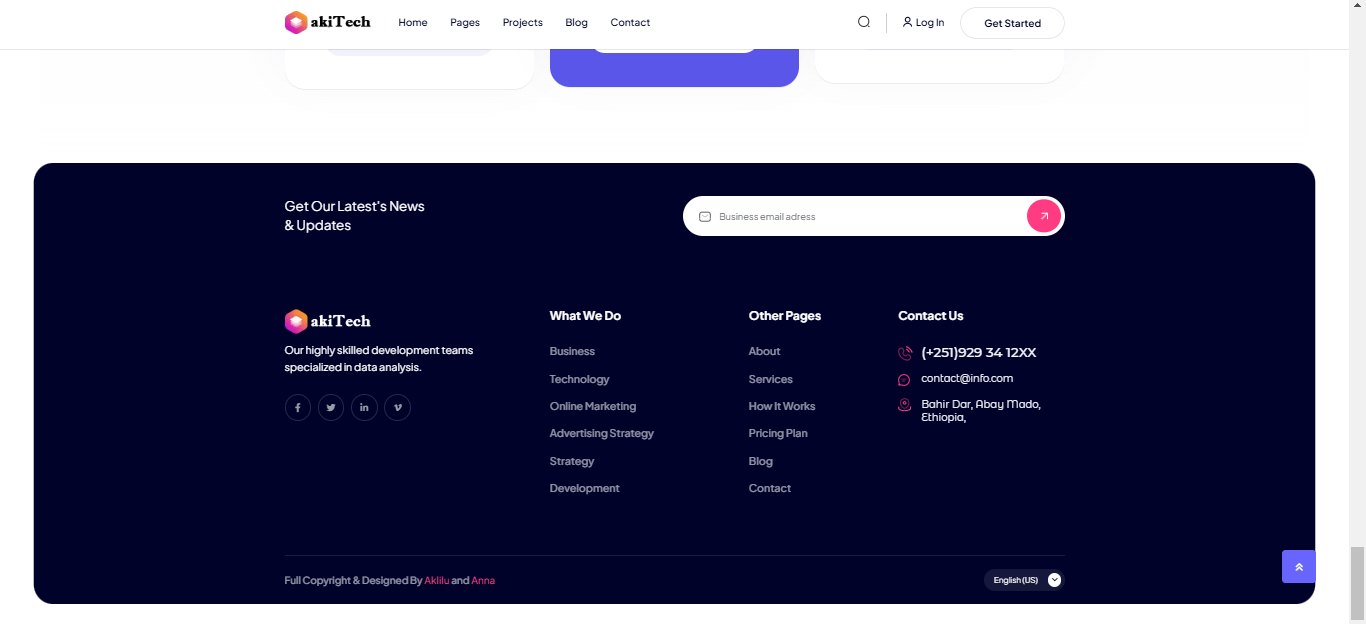Click the chat icon beside contact@info.com
The image size is (1366, 637).
coord(904,380)
